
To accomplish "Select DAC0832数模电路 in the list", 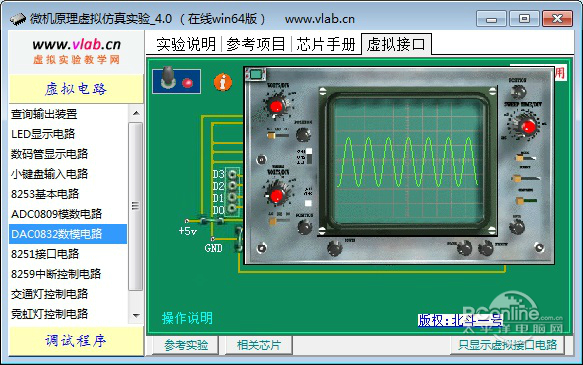I will tap(68, 234).
